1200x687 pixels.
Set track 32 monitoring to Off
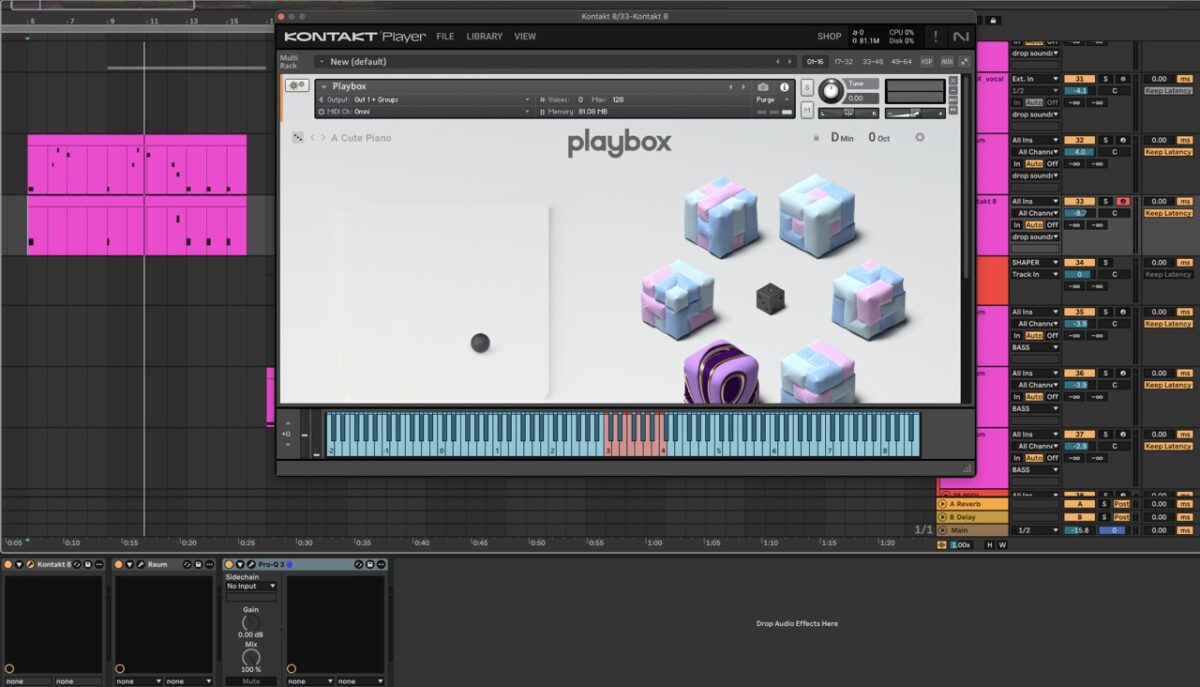1052,163
